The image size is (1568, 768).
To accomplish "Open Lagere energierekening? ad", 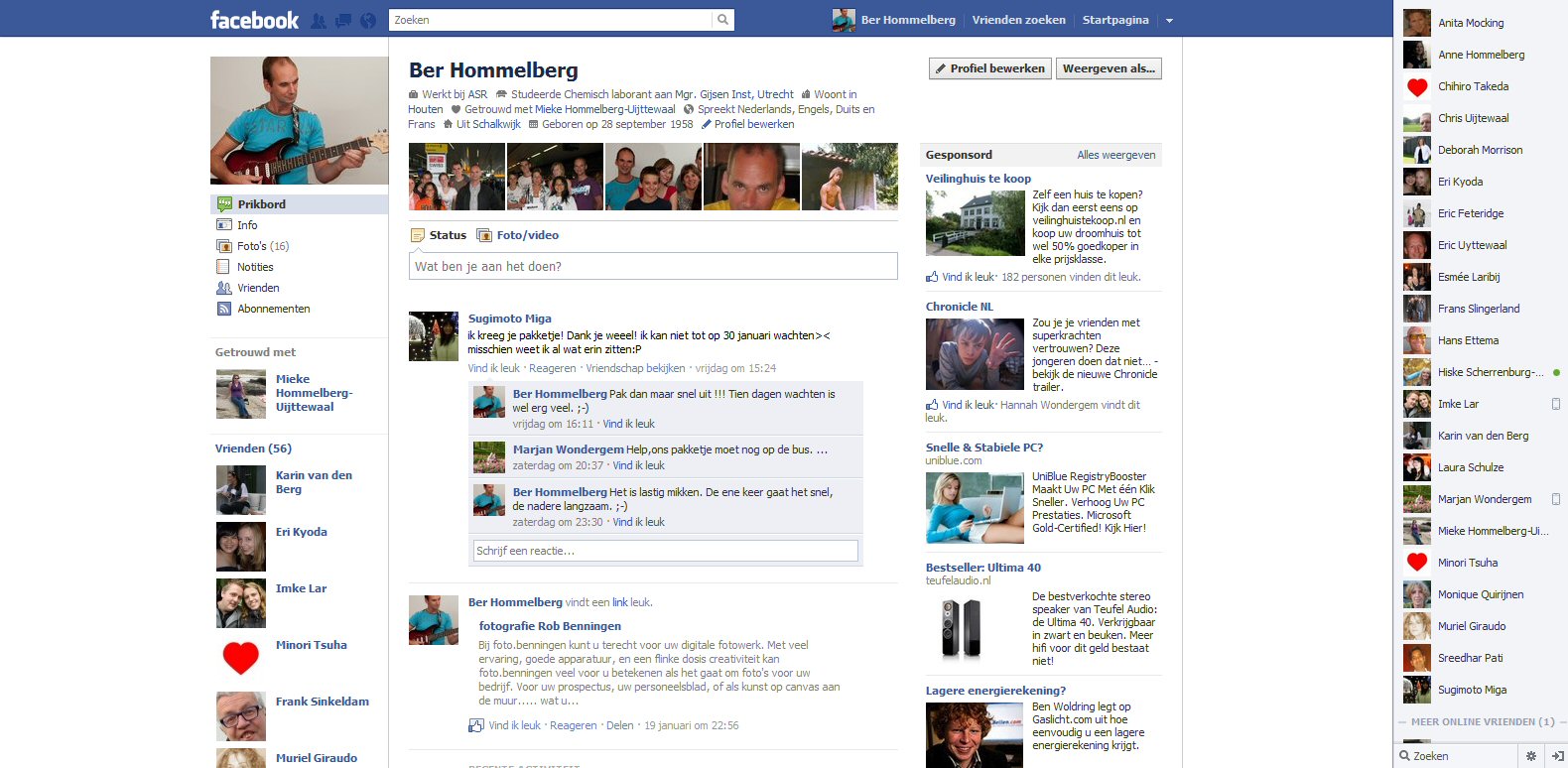I will tap(996, 691).
